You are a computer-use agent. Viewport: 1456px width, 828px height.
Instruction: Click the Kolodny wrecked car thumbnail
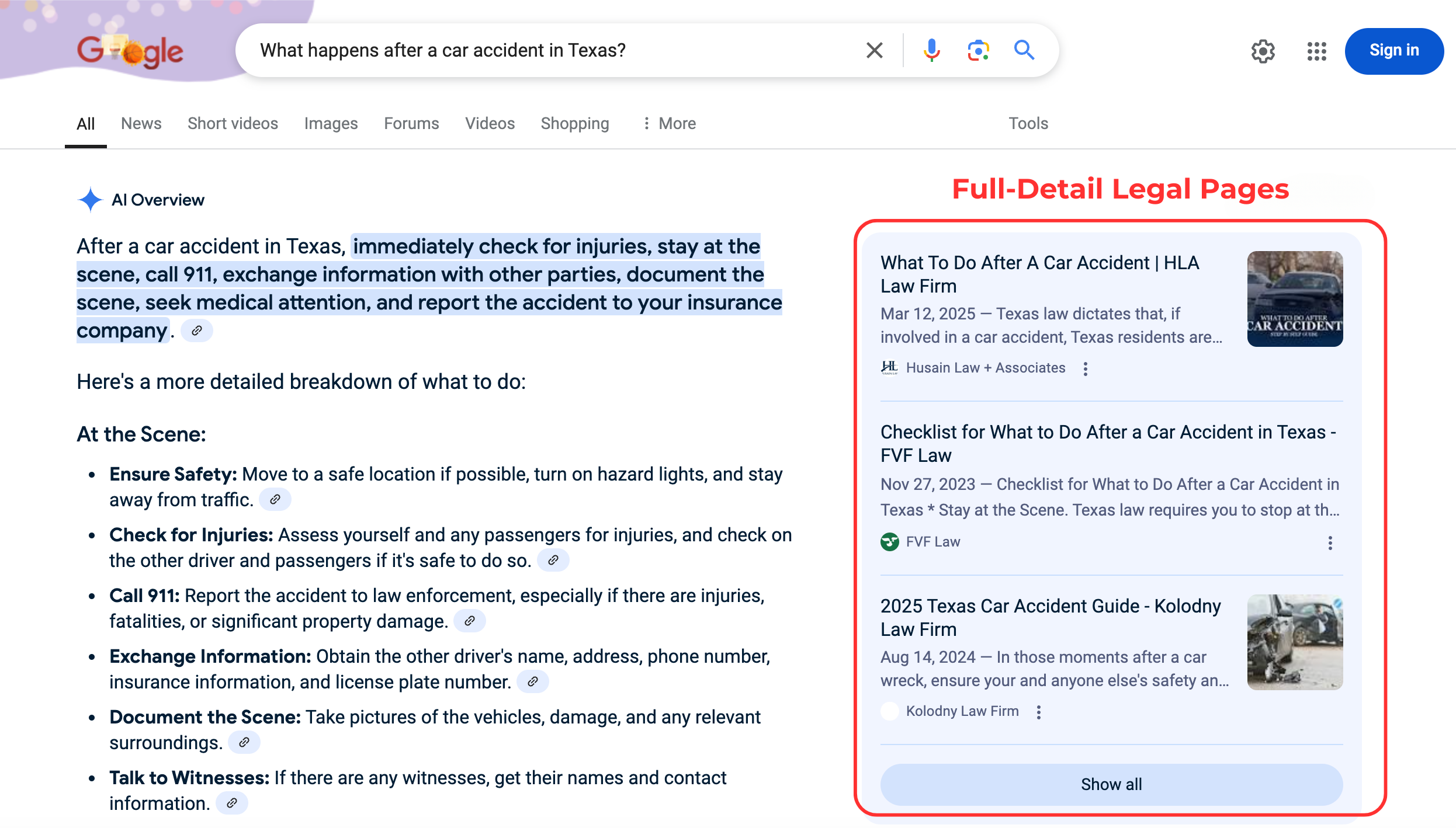click(x=1295, y=642)
